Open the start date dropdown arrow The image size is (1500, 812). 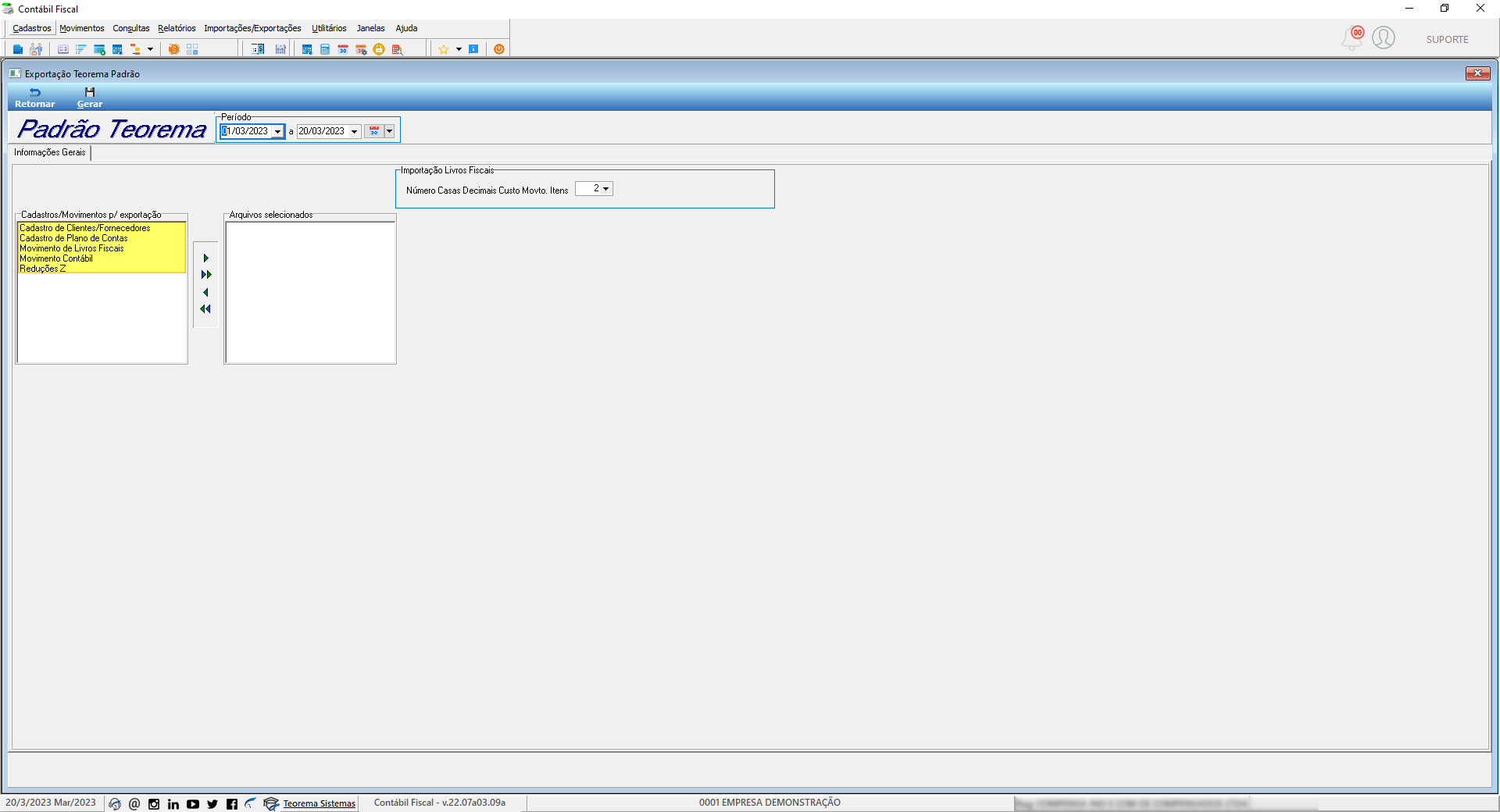pyautogui.click(x=277, y=131)
